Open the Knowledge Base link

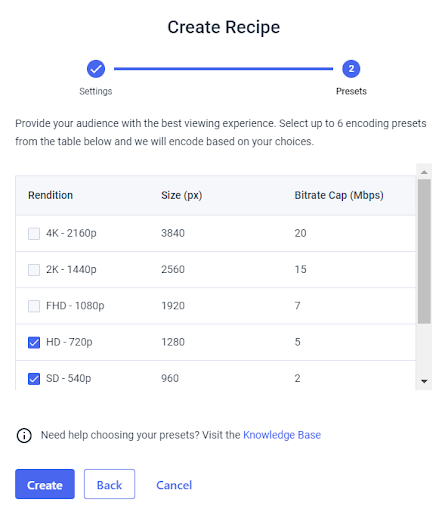pyautogui.click(x=282, y=435)
